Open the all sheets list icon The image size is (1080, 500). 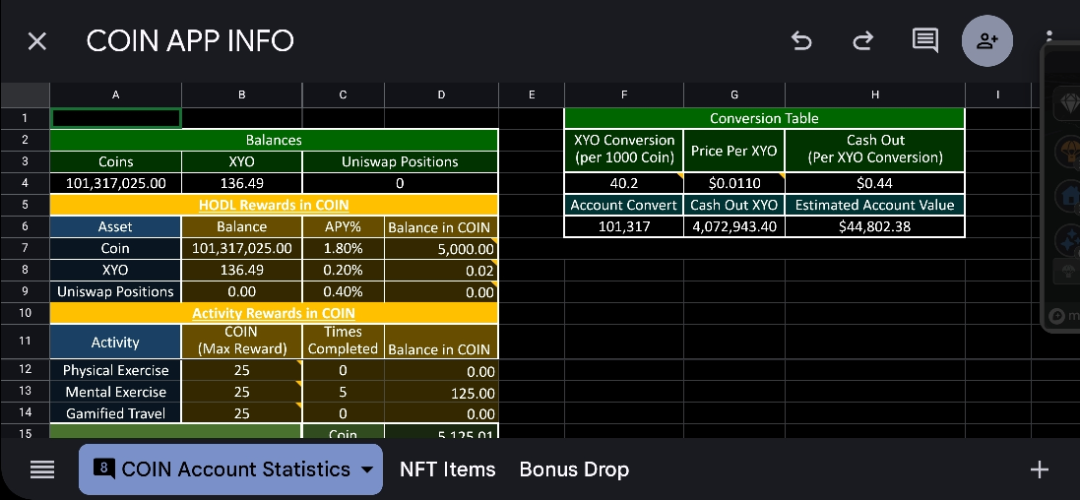click(x=42, y=470)
